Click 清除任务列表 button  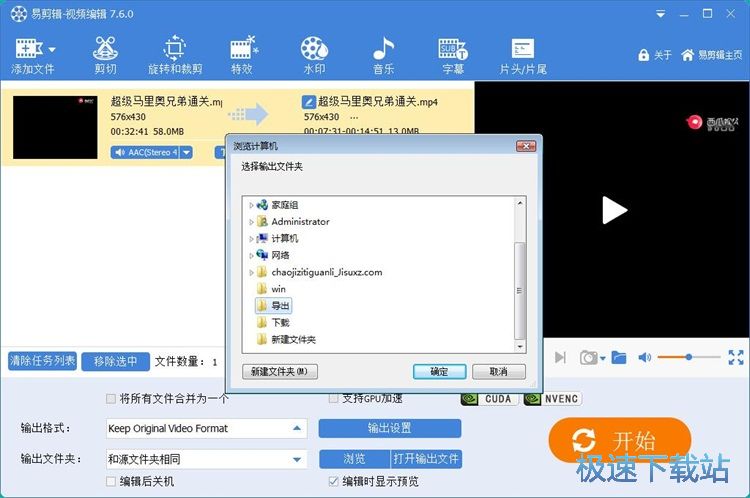coord(43,361)
